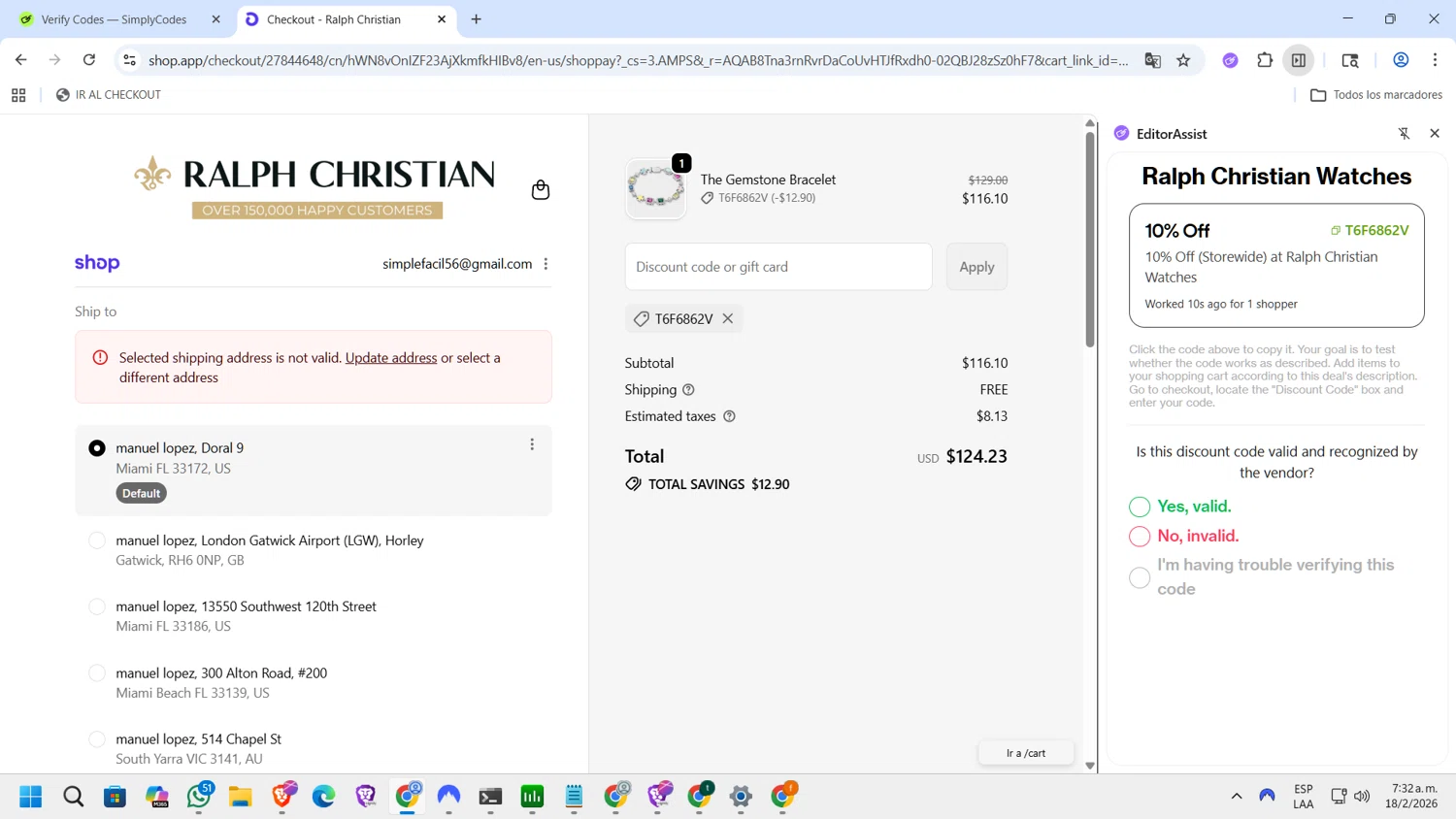The height and width of the screenshot is (819, 1456).
Task: Open options menu for Doral 9 address
Action: pos(532,444)
